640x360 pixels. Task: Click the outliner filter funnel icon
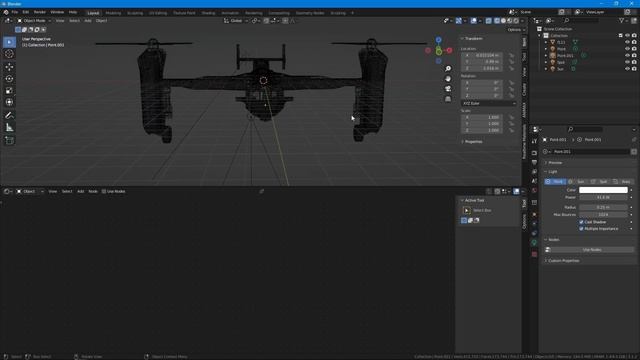coord(622,20)
